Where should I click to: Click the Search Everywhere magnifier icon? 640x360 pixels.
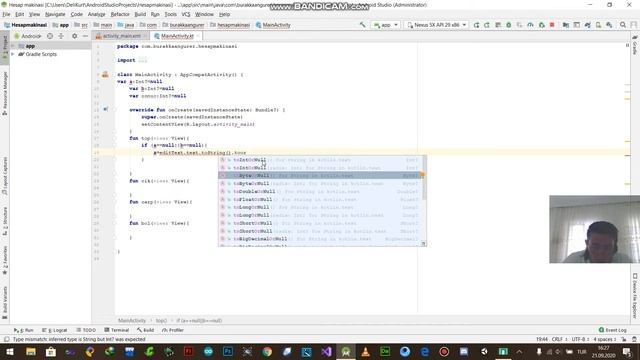coord(623,25)
